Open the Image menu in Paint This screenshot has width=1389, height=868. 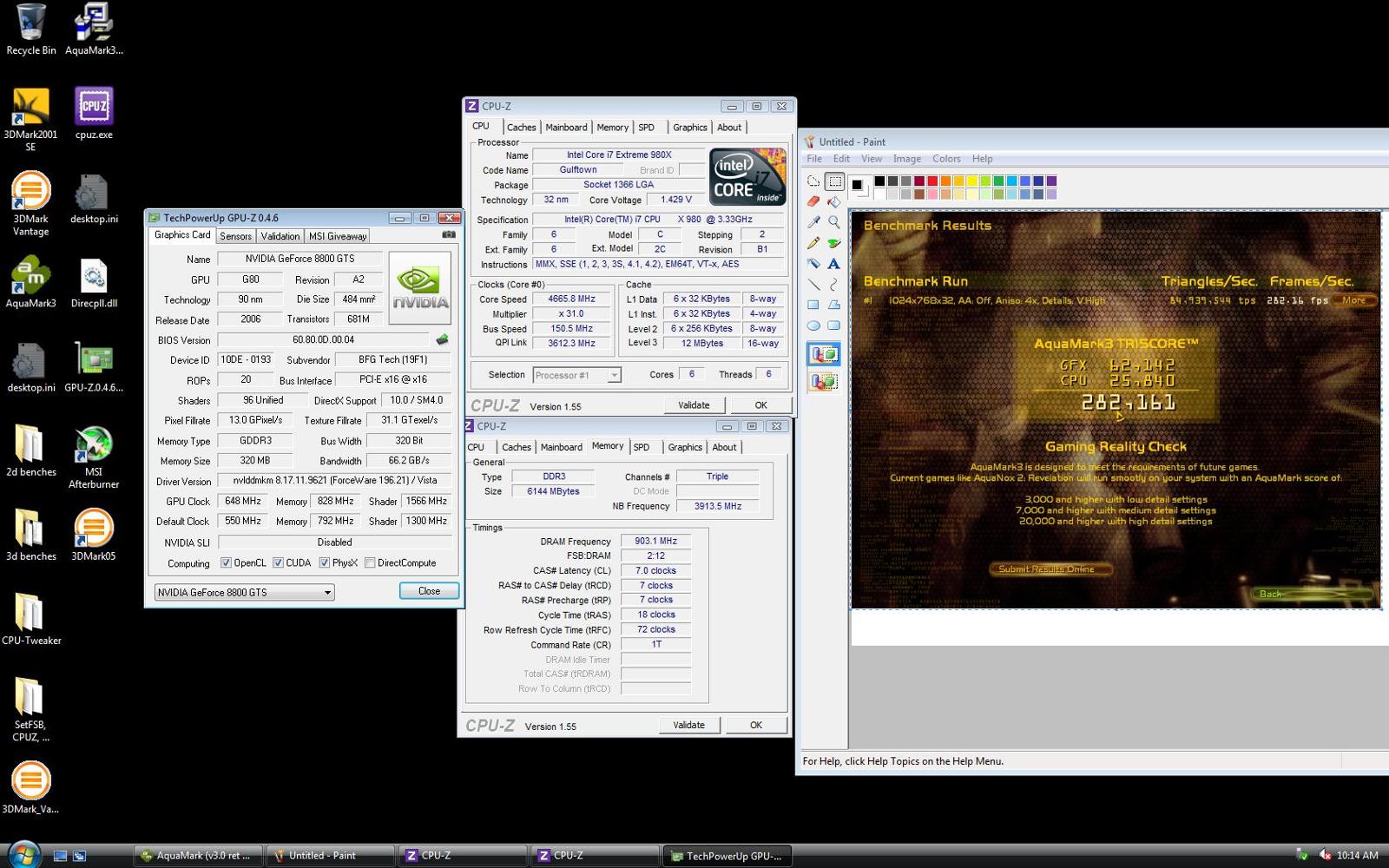(907, 159)
